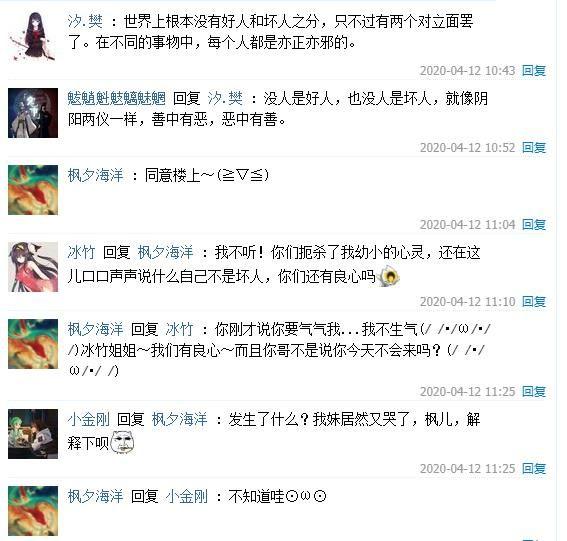Open replied-to name 小金刚 in last comment
Image resolution: width=567 pixels, height=541 pixels.
pos(187,497)
